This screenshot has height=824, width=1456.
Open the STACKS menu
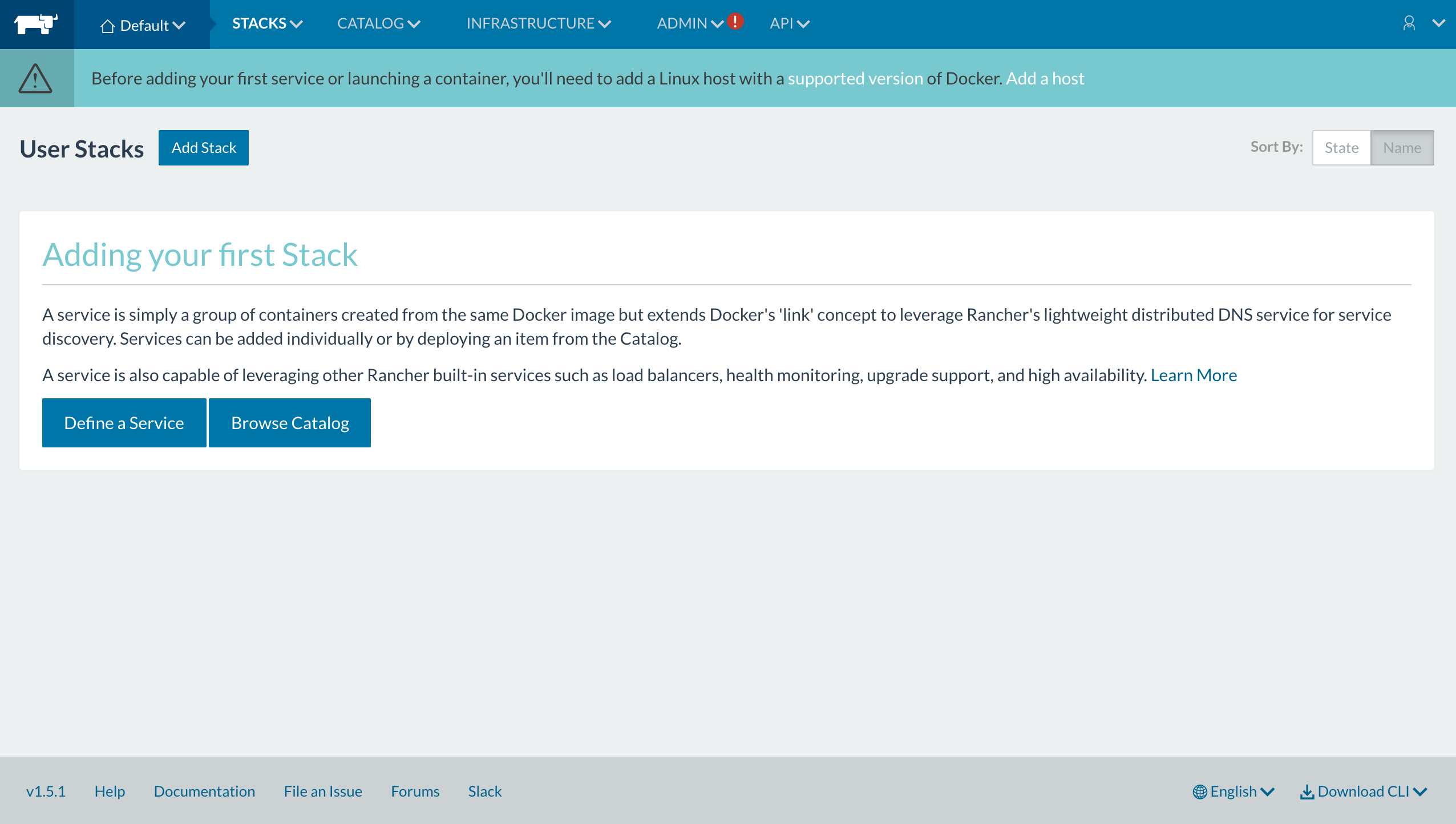pos(266,23)
